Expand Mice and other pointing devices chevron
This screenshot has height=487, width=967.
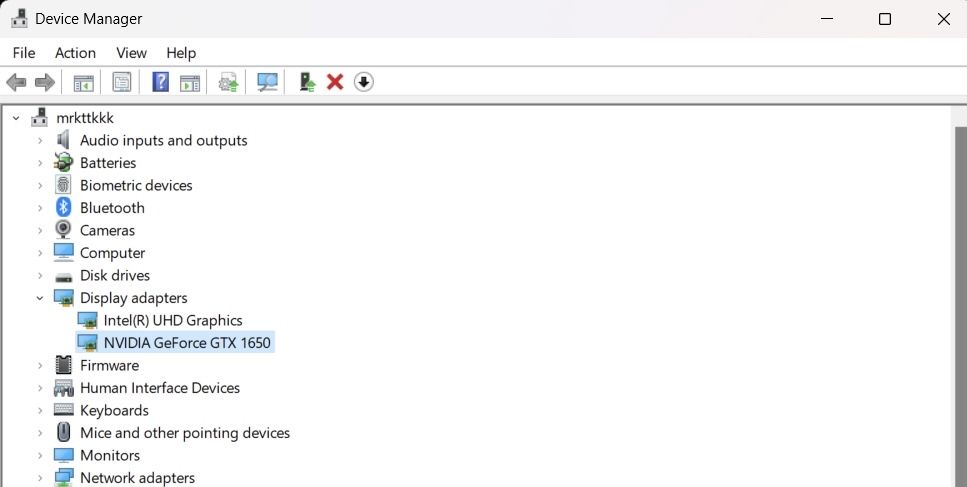(x=39, y=433)
